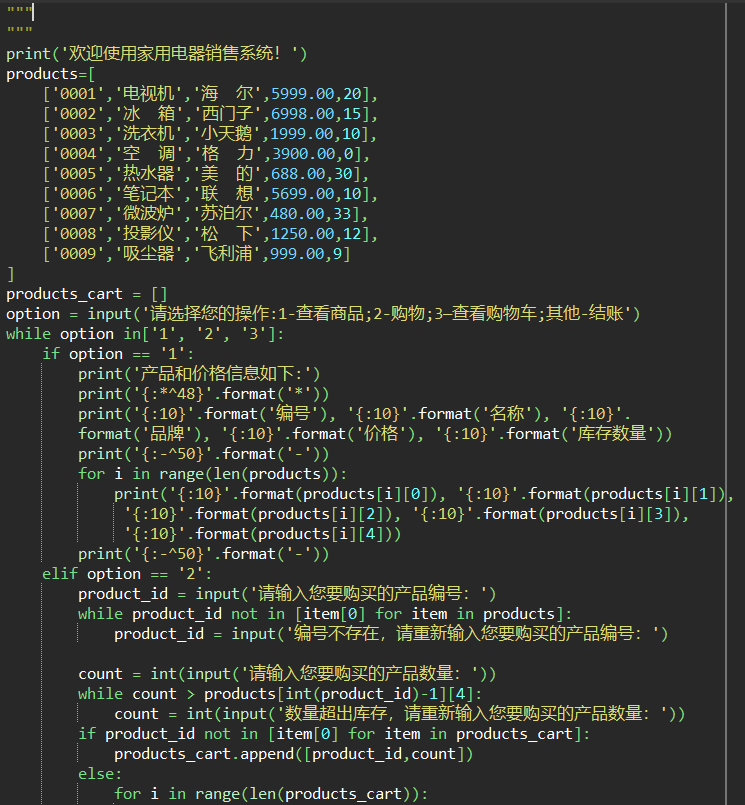Image resolution: width=745 pixels, height=805 pixels.
Task: Select the '0004' 空调 格力 row
Action: coord(206,154)
